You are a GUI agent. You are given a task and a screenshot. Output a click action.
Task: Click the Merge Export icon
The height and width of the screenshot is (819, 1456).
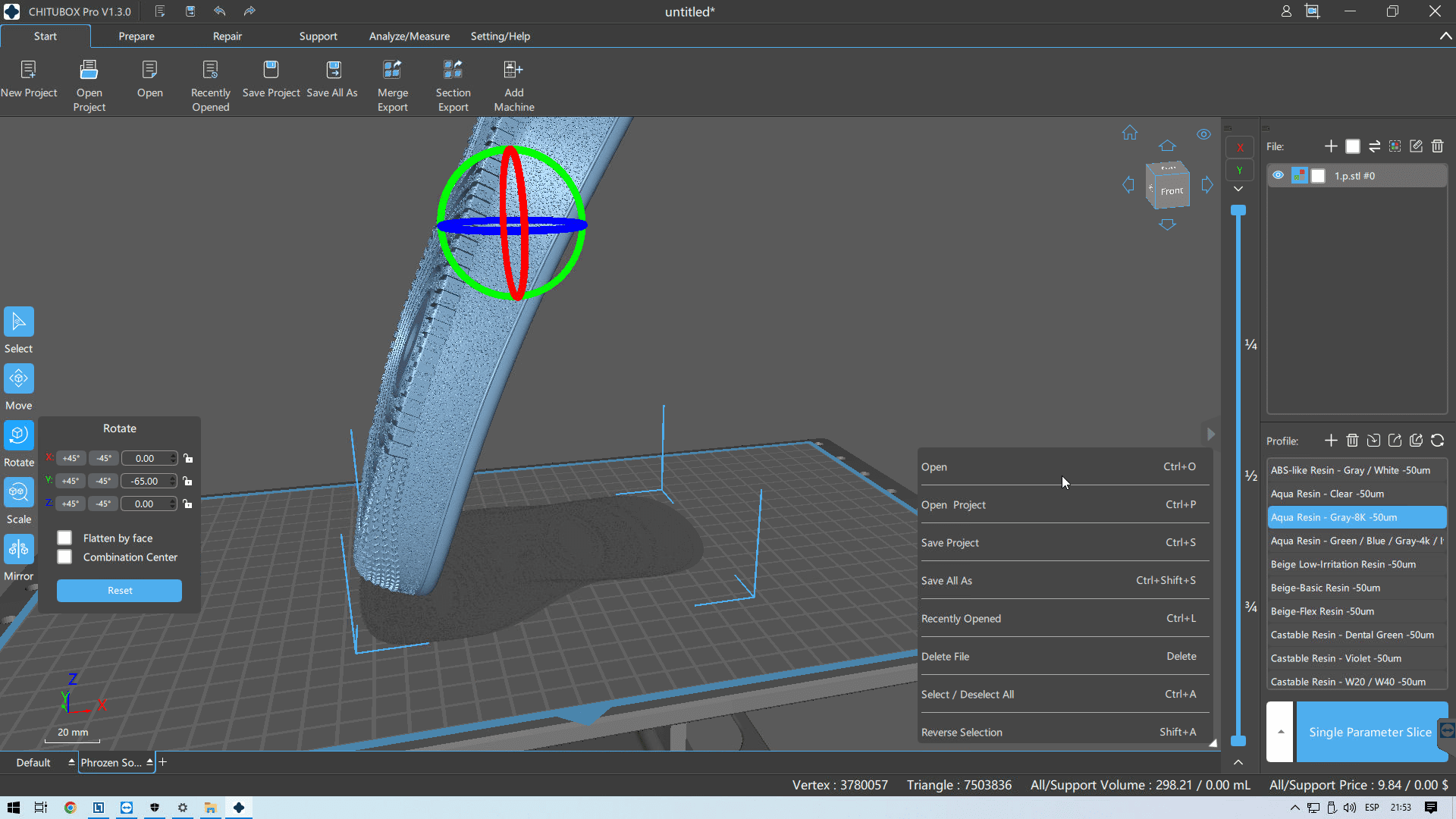coord(392,71)
